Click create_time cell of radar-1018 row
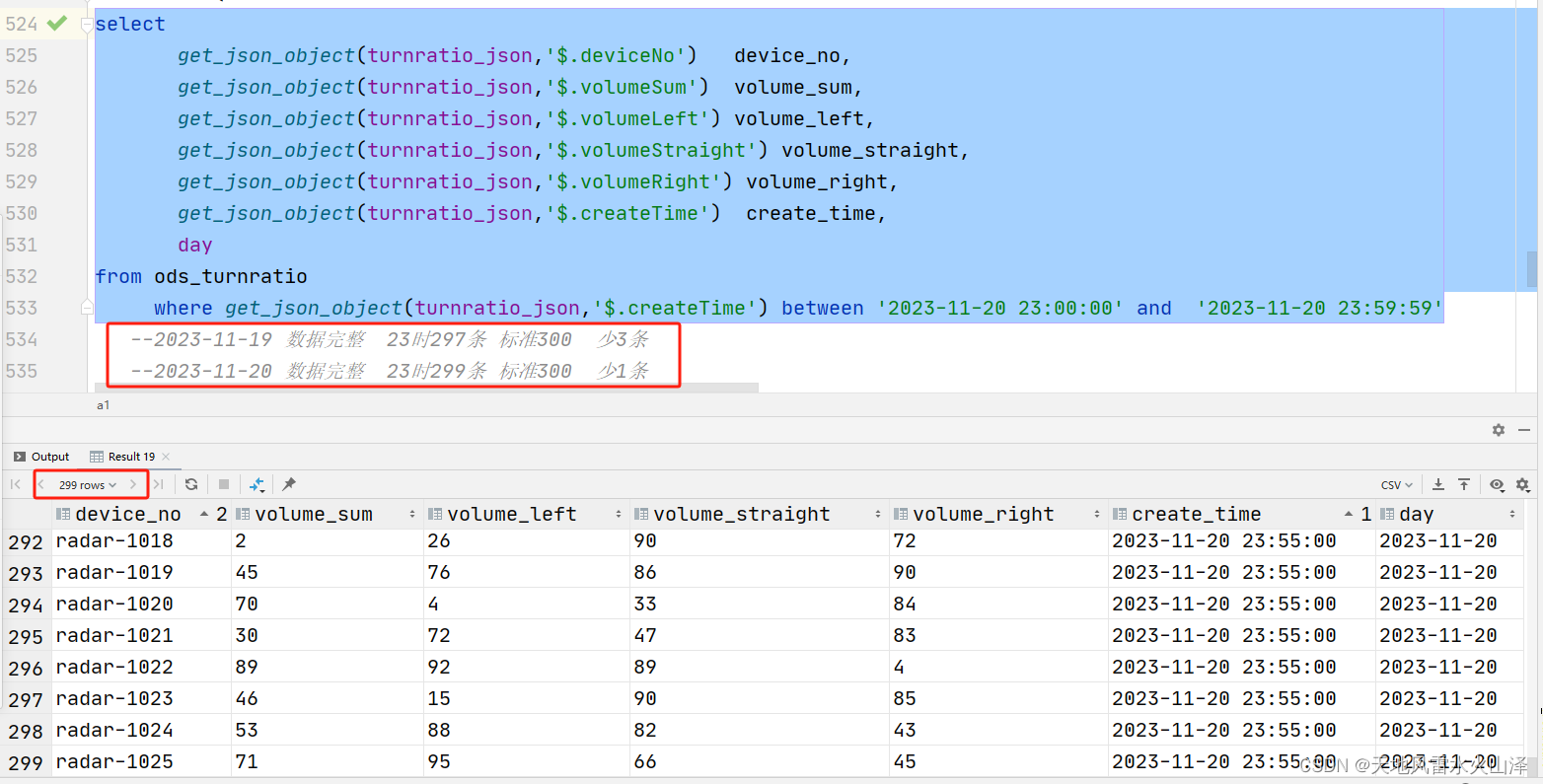This screenshot has height=784, width=1543. click(1241, 540)
